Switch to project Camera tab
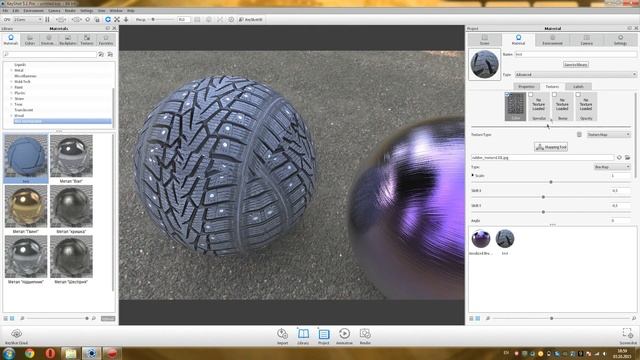 click(587, 40)
